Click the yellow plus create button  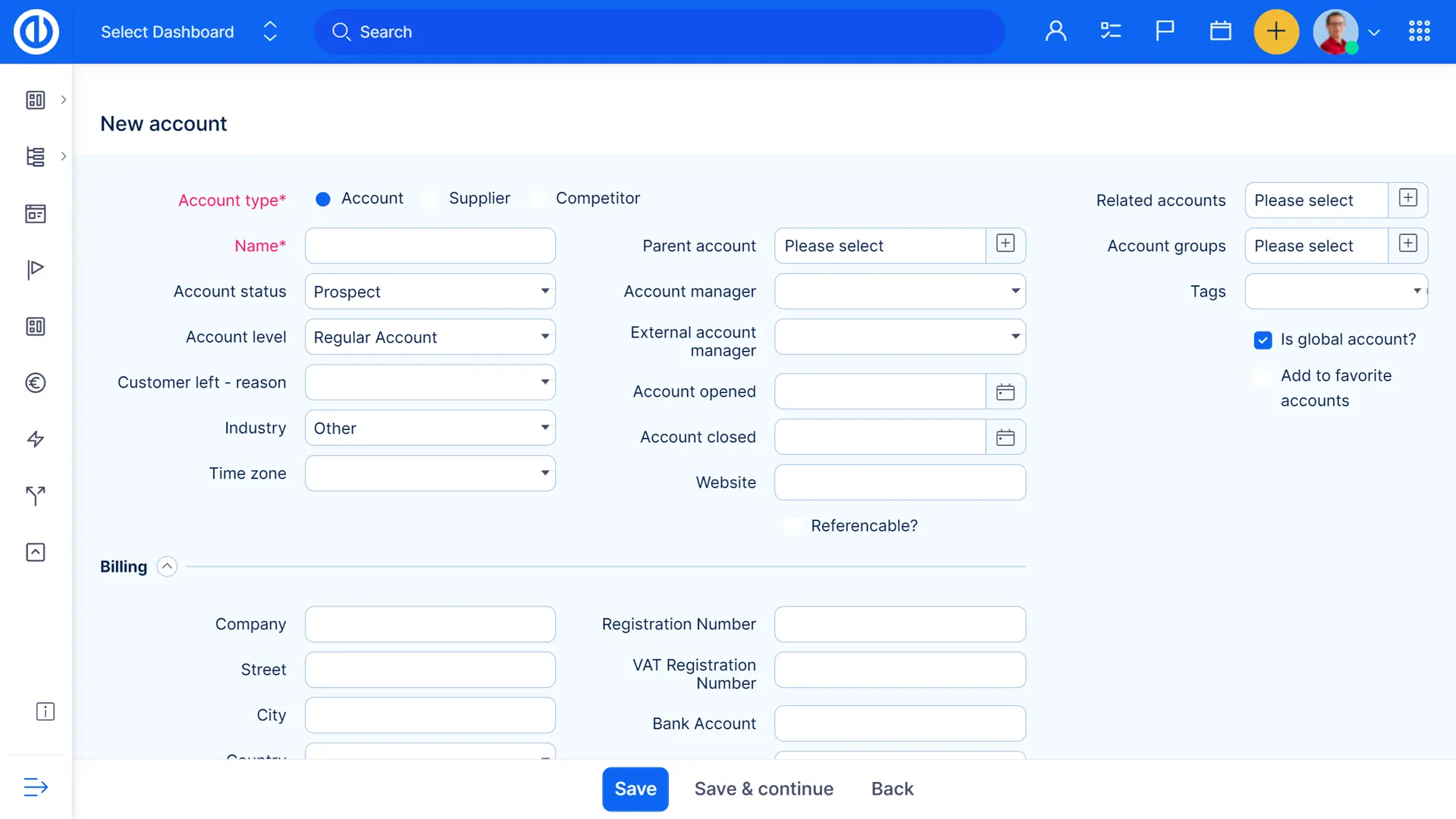click(x=1276, y=31)
